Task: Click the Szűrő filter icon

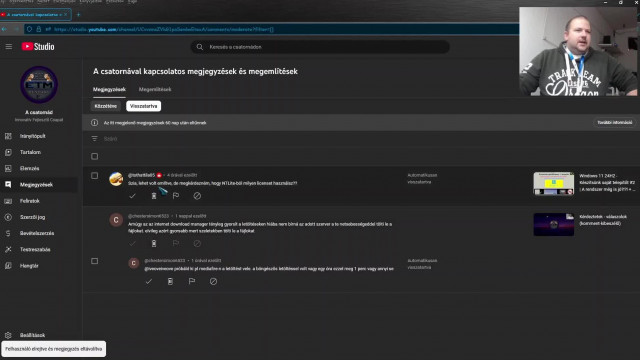Action: pos(94,139)
